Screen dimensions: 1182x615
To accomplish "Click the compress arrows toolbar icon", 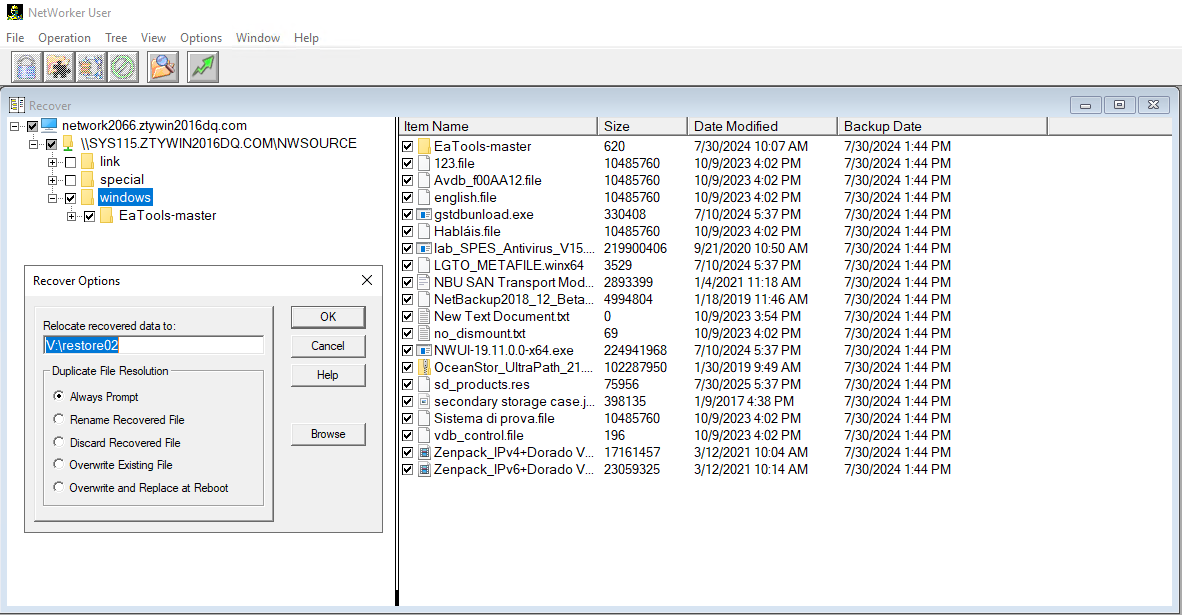I will point(90,67).
